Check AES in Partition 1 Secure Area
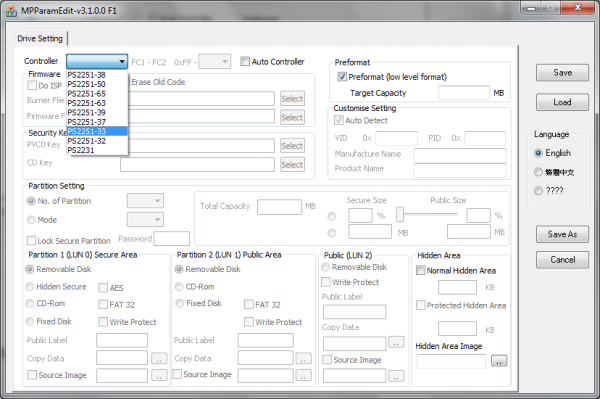 (x=103, y=288)
